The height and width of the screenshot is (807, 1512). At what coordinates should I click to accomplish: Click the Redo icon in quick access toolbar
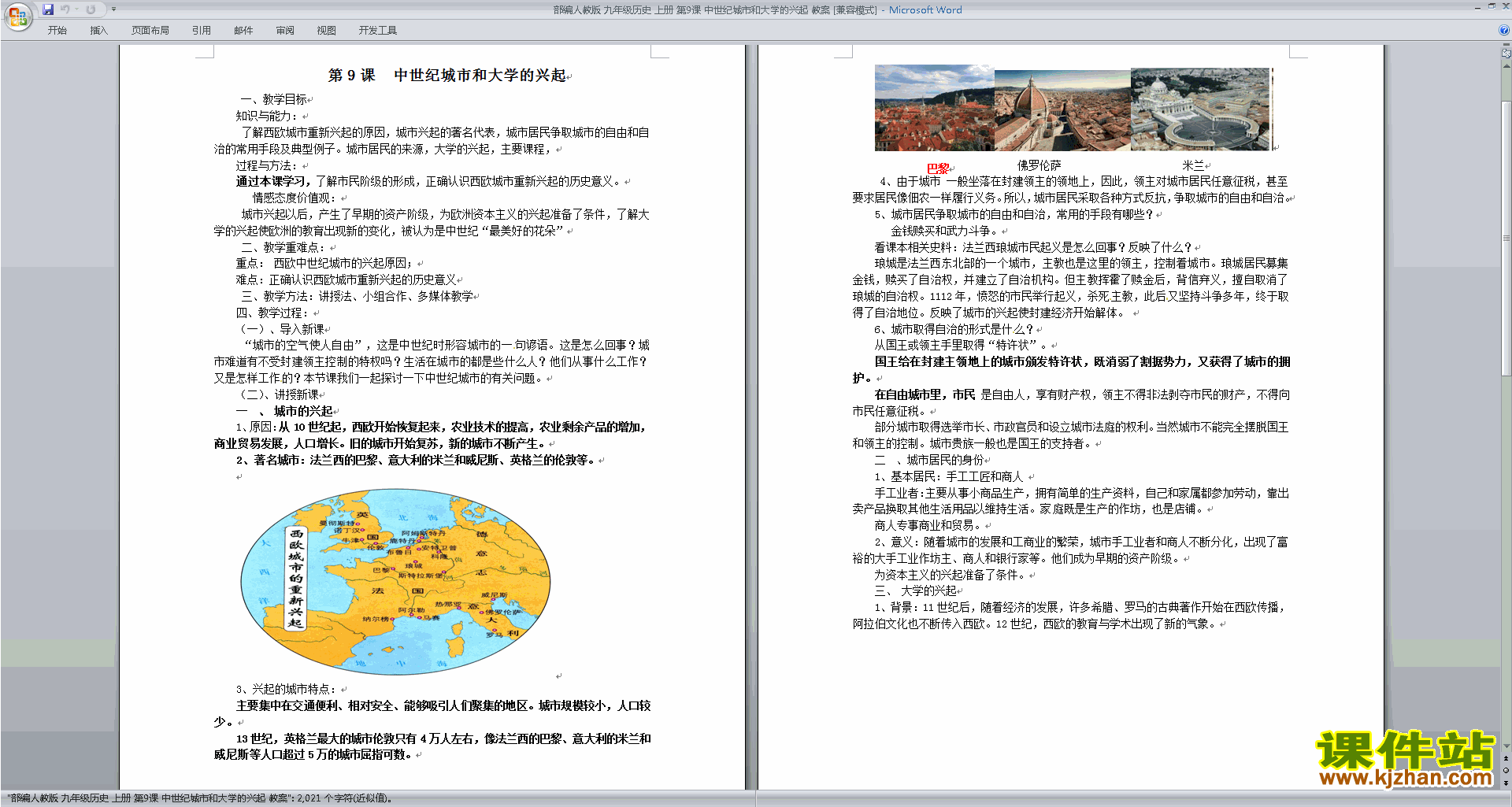pyautogui.click(x=91, y=9)
